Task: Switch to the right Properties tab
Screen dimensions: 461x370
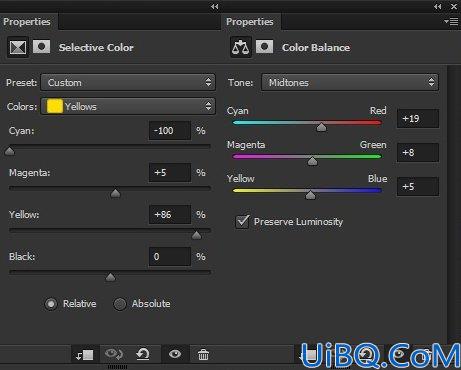Action: (250, 22)
